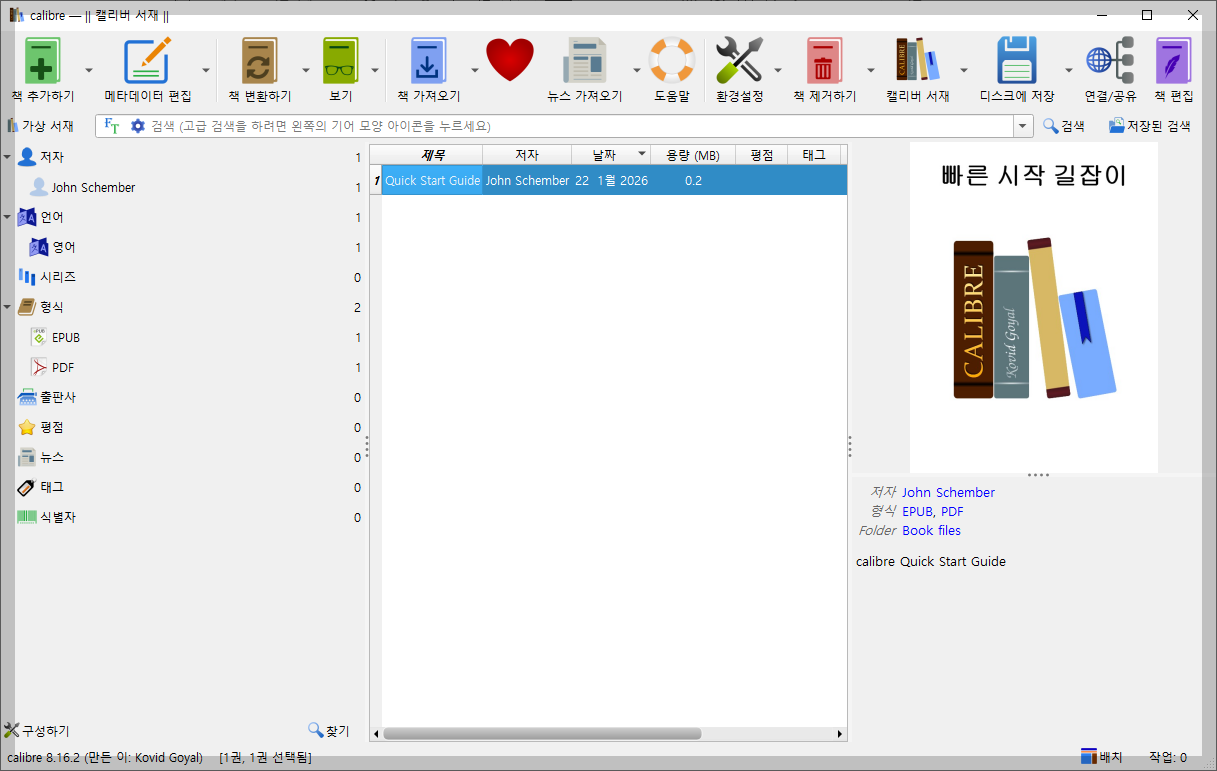
Task: Click the 책 가져오기 (Get books) icon
Action: pos(429,62)
